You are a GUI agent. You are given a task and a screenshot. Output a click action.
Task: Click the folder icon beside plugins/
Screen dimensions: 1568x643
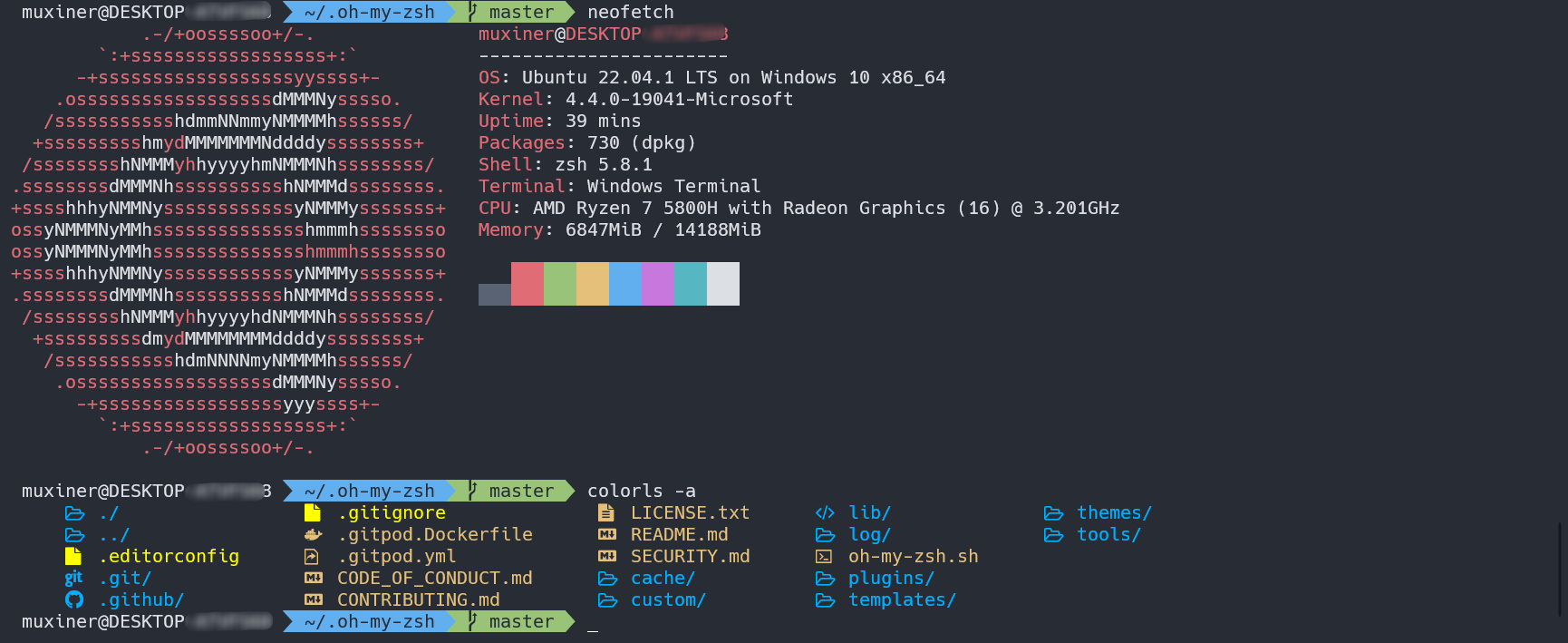pyautogui.click(x=825, y=579)
